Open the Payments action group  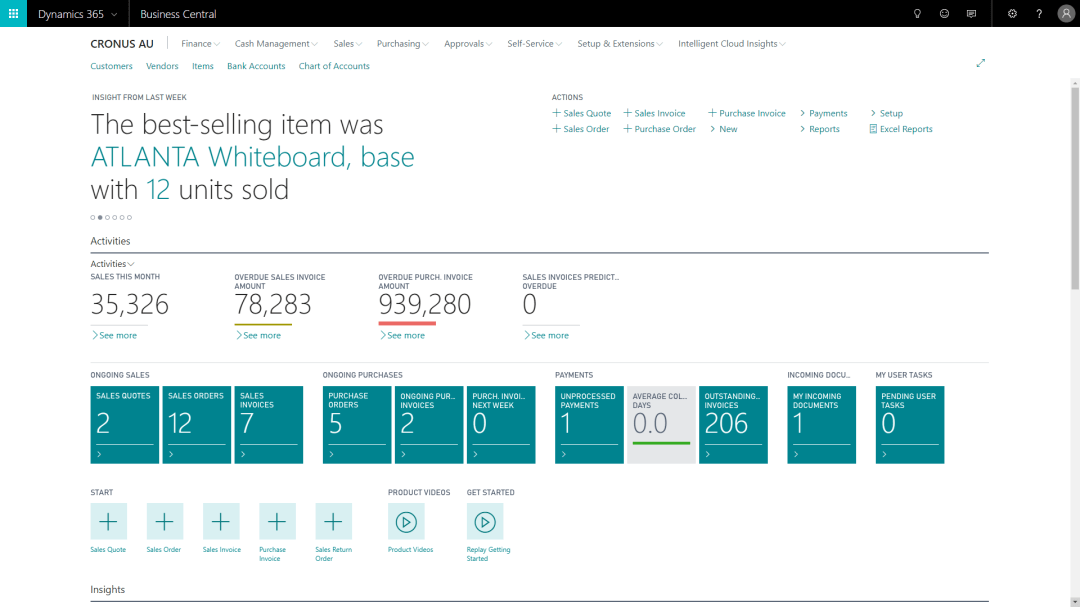click(x=823, y=113)
